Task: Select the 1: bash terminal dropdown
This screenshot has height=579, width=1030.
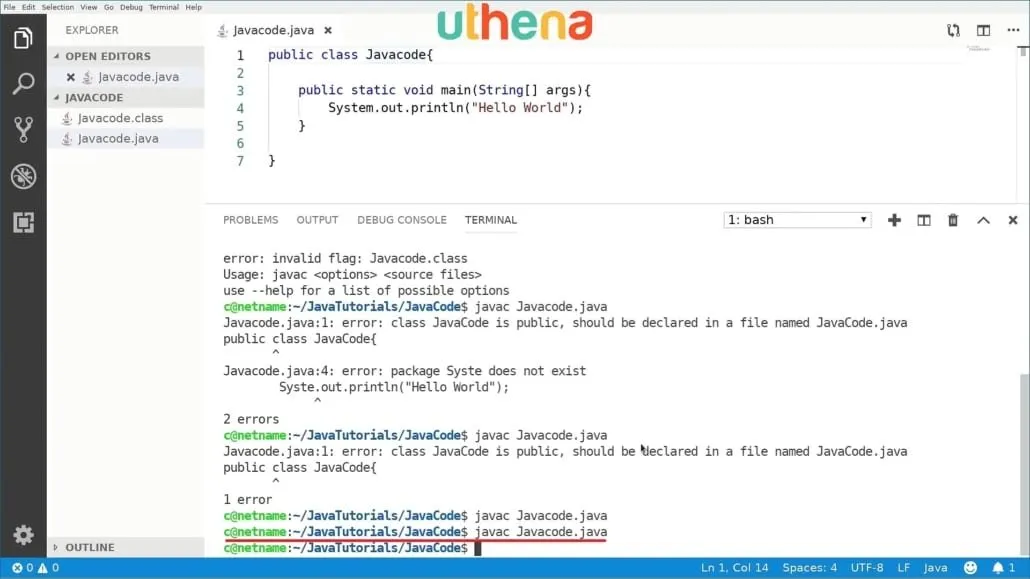Action: (797, 220)
